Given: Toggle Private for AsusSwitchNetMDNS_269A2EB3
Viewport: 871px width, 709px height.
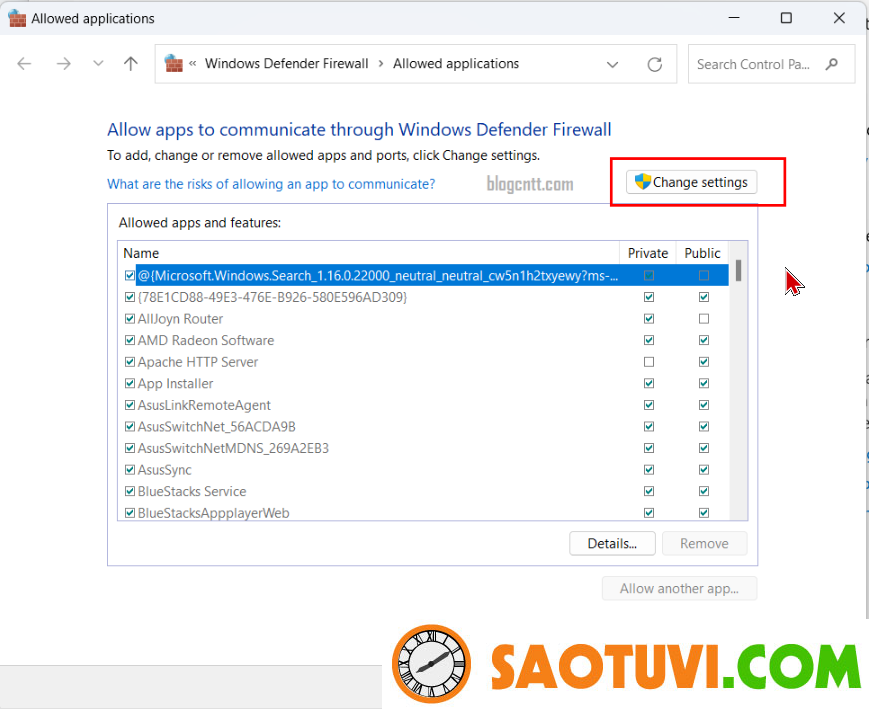Looking at the screenshot, I should tap(649, 448).
